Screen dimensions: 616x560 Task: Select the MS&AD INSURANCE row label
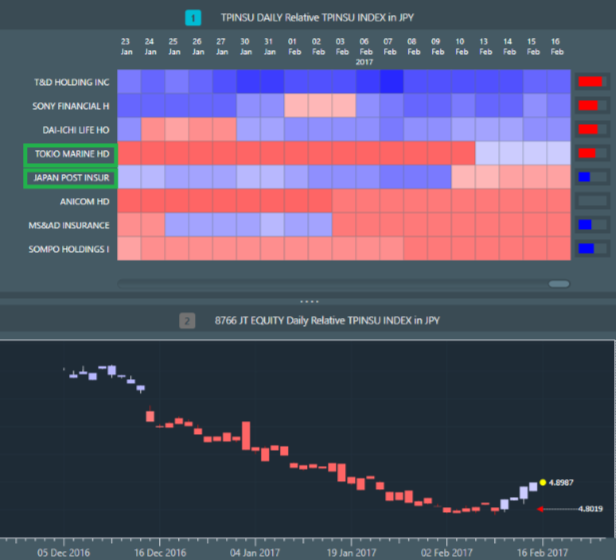click(x=69, y=226)
